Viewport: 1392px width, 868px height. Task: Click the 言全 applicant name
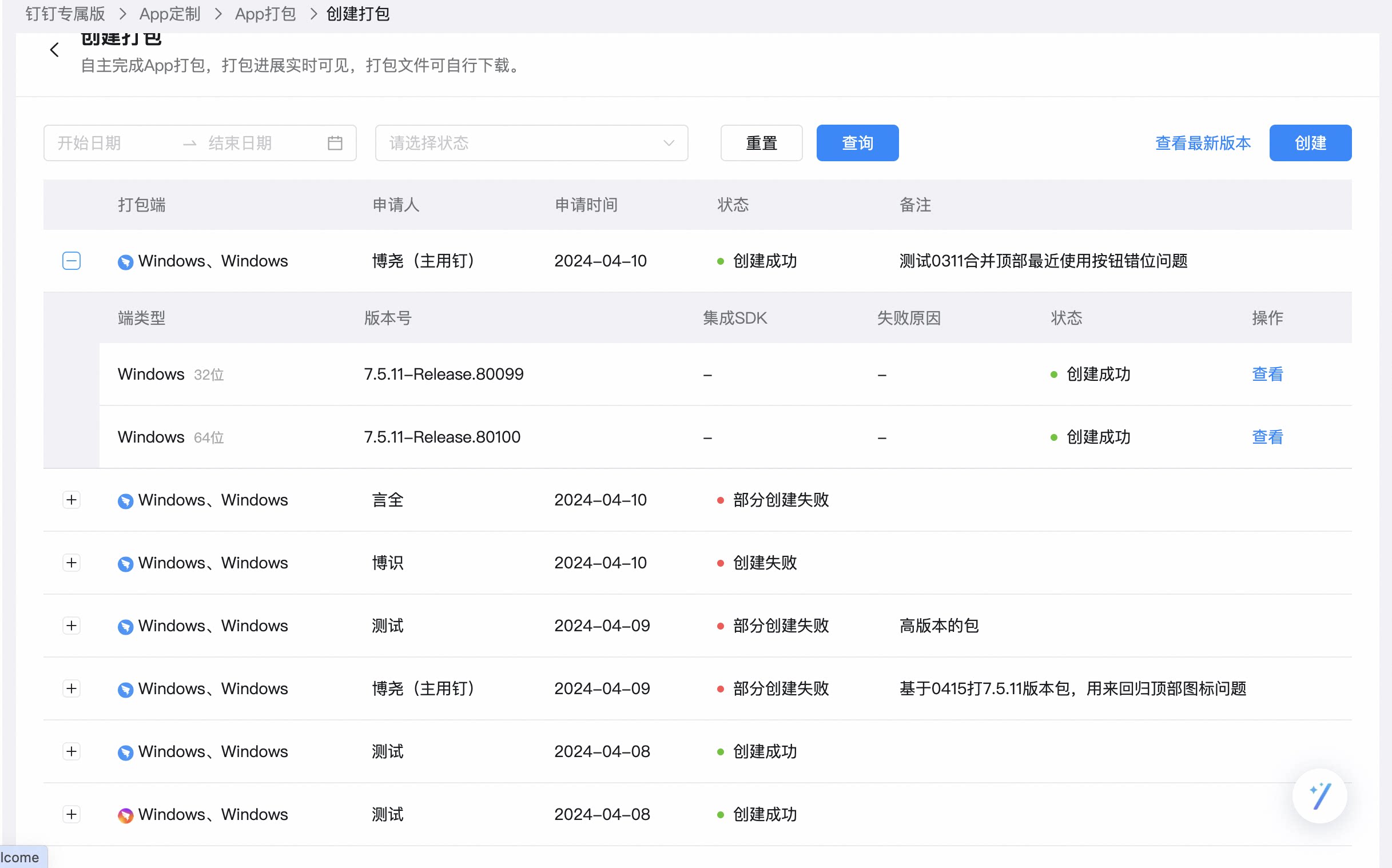coord(388,500)
